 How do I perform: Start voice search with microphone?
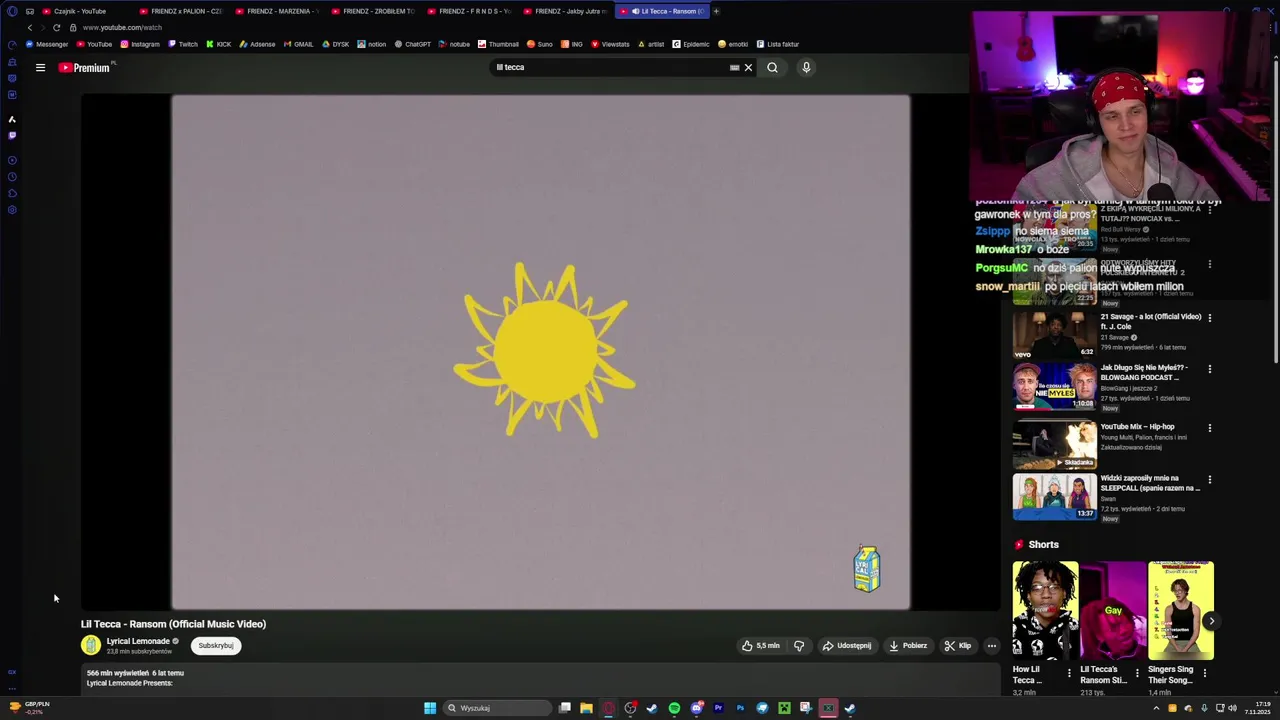pyautogui.click(x=806, y=68)
